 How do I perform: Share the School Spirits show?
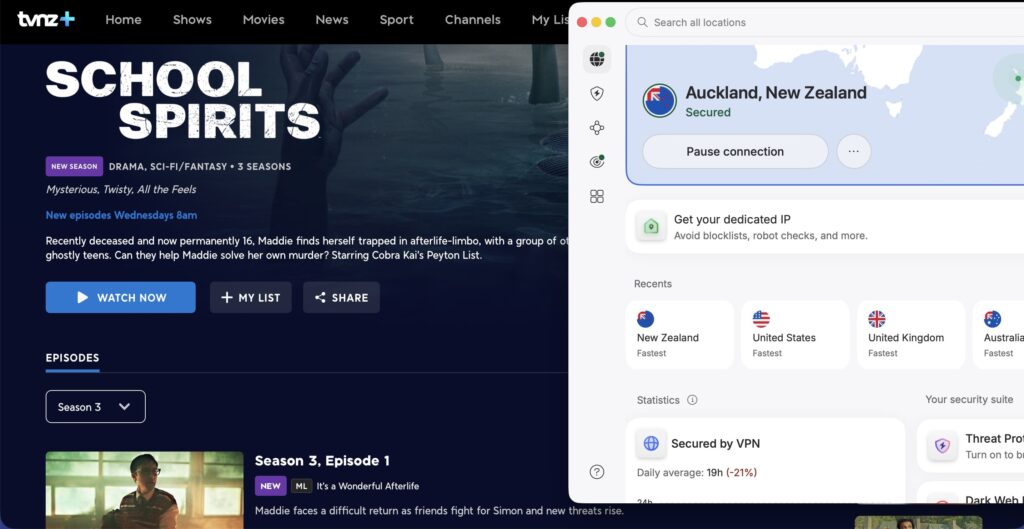point(342,297)
